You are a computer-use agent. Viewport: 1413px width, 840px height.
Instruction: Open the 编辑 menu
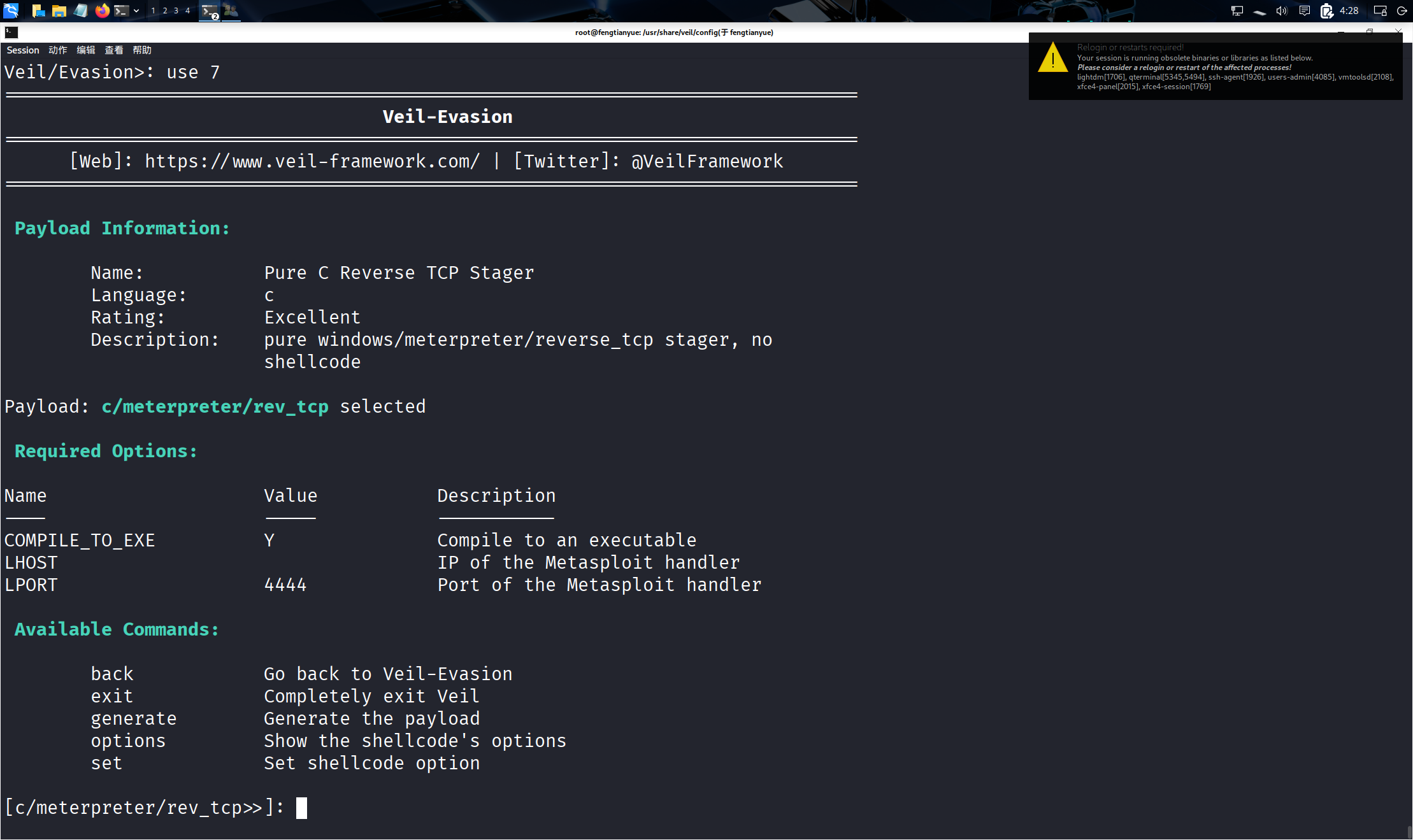click(86, 50)
